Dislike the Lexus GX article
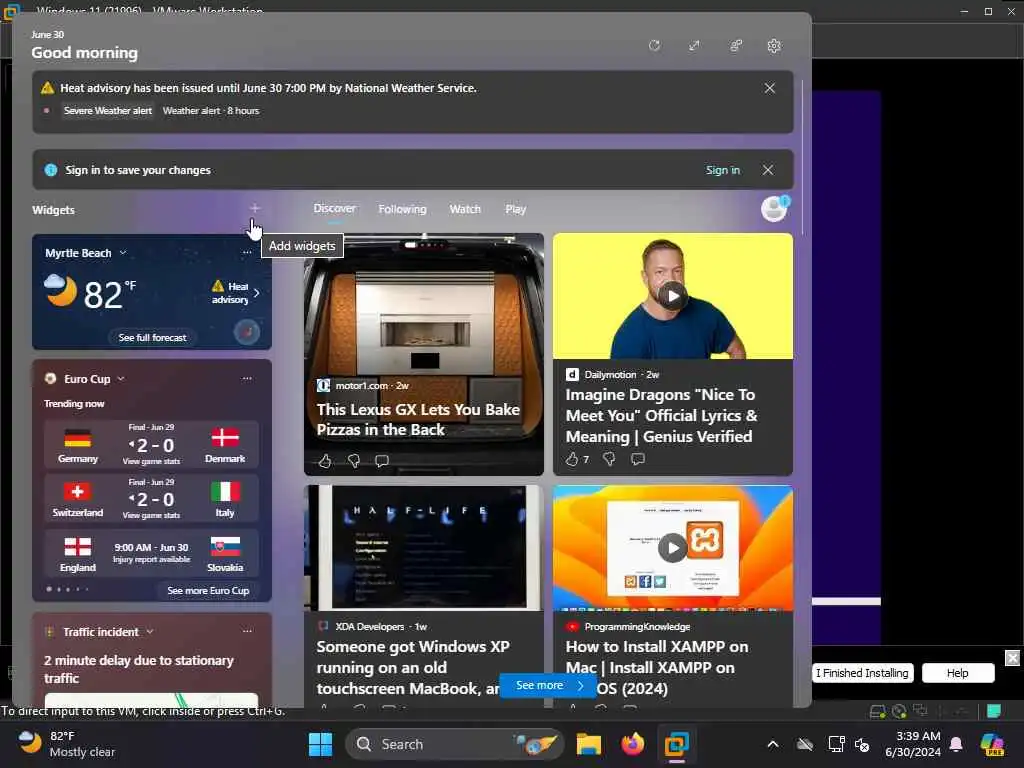This screenshot has width=1024, height=768. coord(354,461)
